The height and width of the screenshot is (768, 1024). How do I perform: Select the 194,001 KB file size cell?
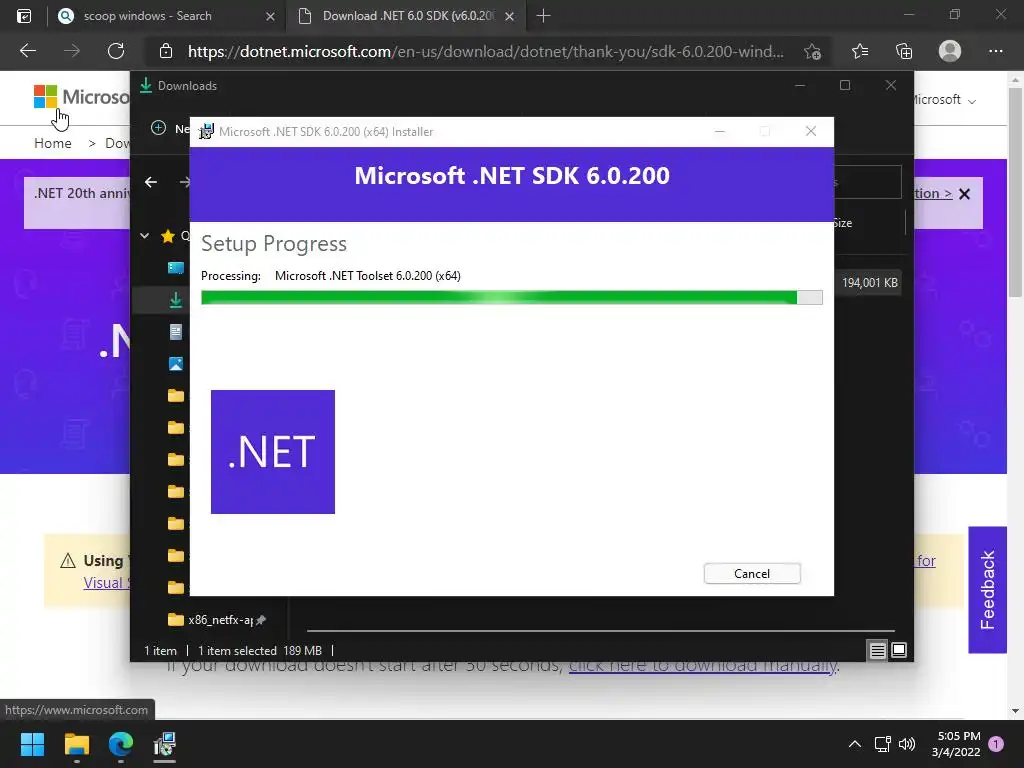click(x=869, y=283)
